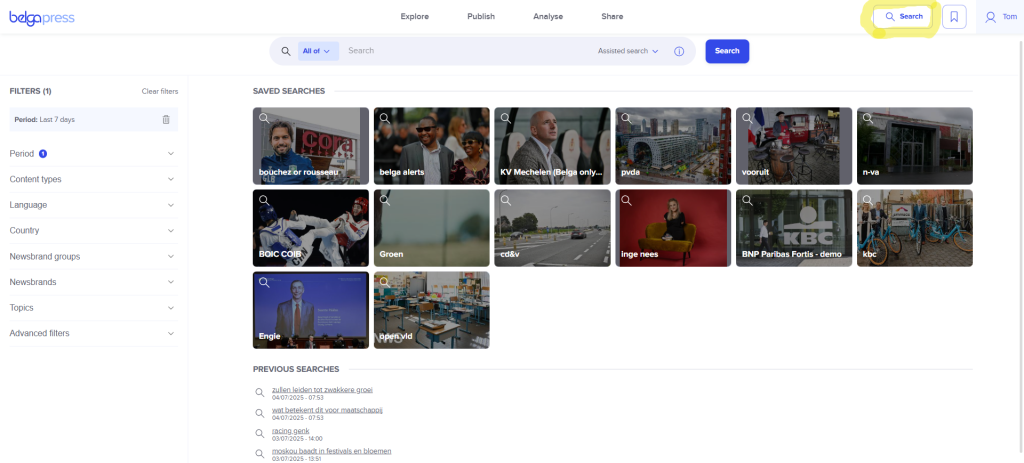Open the Share menu
Image resolution: width=1024 pixels, height=463 pixels.
[612, 16]
